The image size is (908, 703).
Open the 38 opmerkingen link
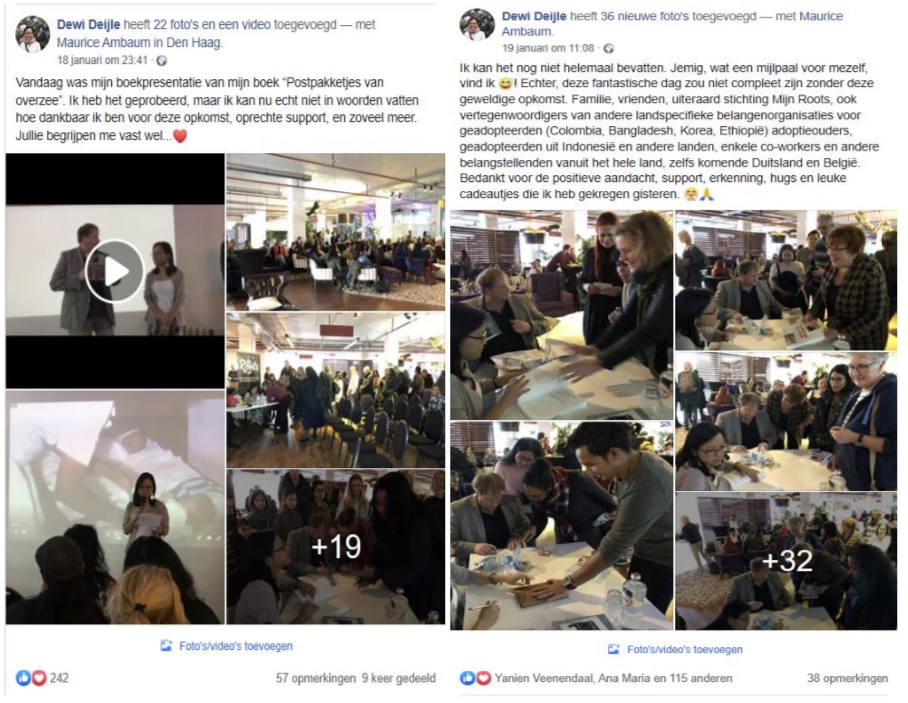coord(847,678)
